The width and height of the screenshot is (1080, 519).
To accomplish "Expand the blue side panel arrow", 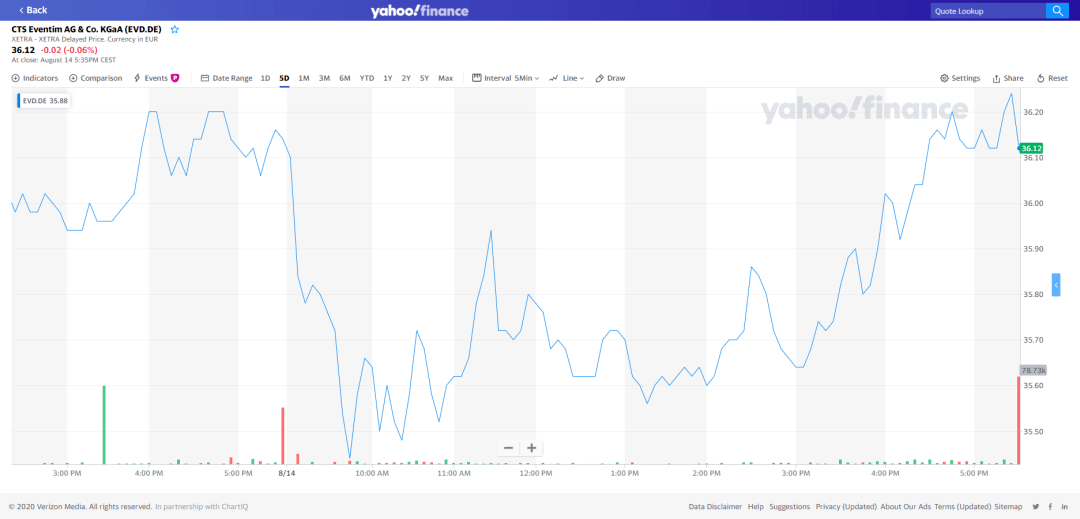I will [1056, 285].
